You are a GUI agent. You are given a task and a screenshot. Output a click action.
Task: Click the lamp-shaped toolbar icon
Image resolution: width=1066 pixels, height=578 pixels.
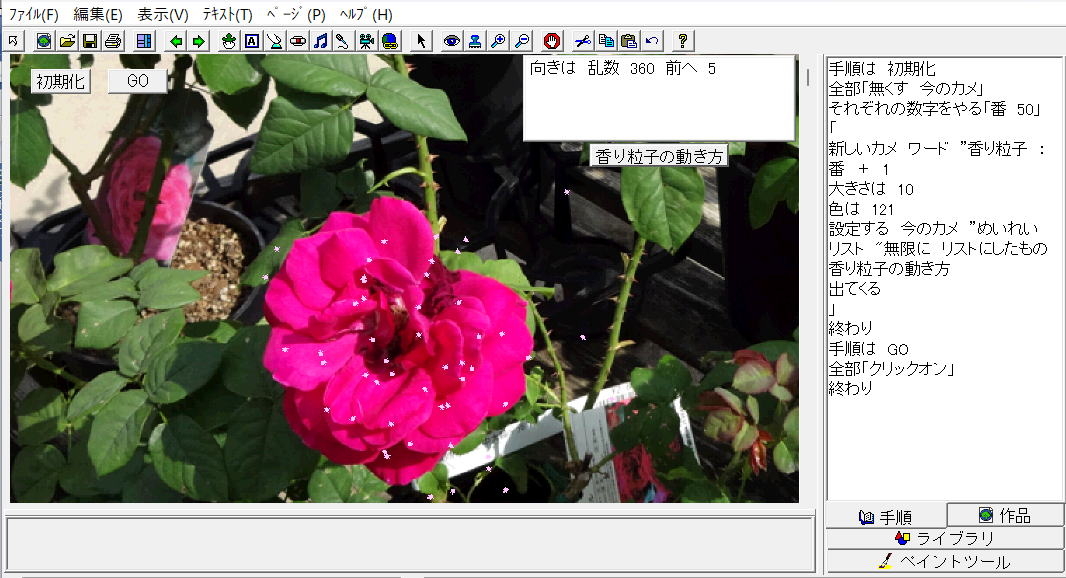click(275, 41)
